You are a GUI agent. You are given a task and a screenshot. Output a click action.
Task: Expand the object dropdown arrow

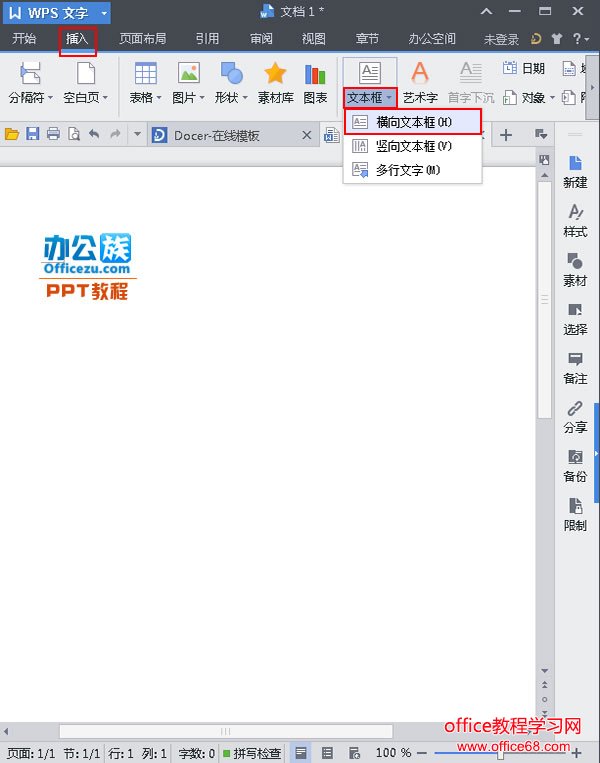pyautogui.click(x=552, y=98)
